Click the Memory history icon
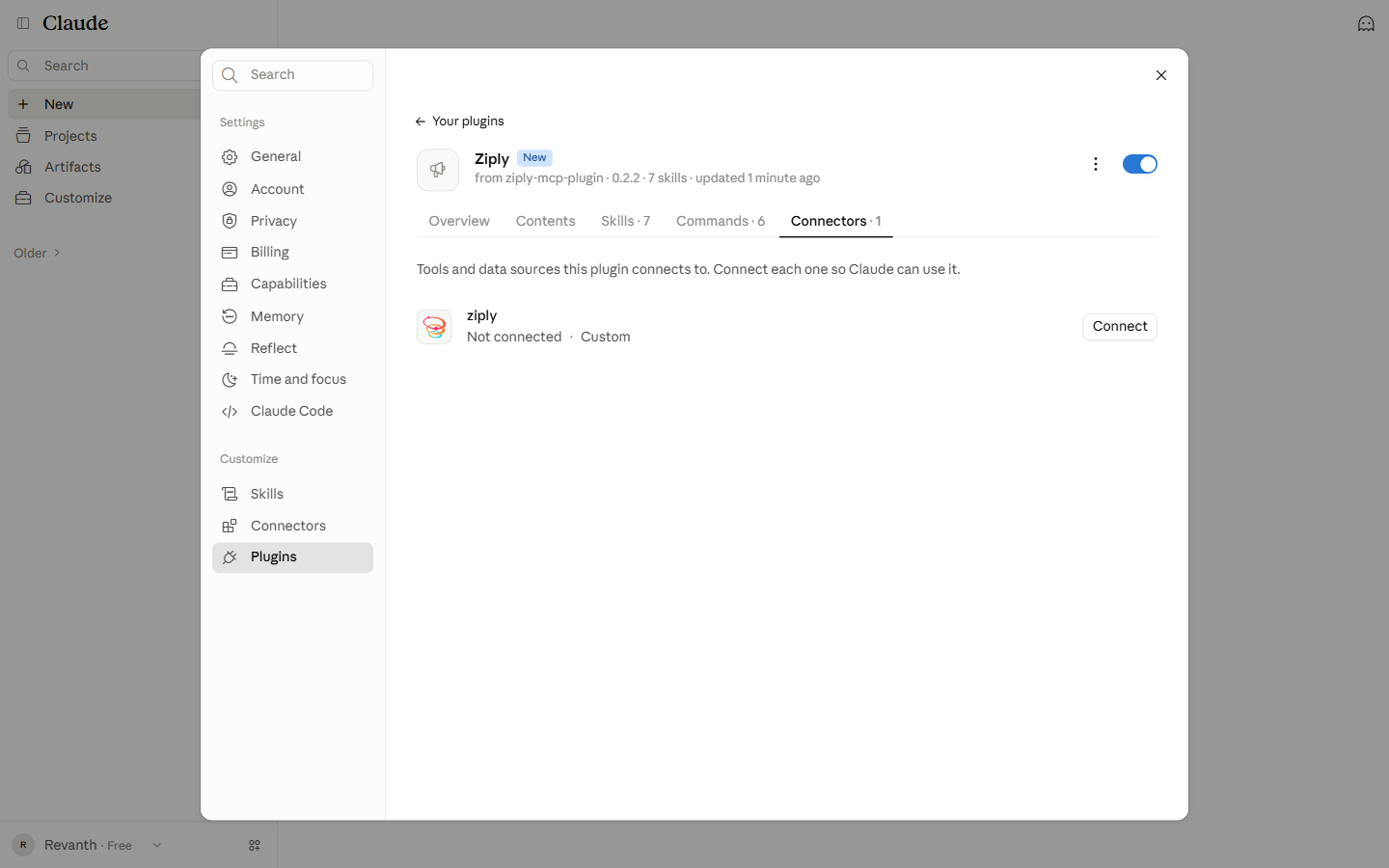 coord(230,316)
